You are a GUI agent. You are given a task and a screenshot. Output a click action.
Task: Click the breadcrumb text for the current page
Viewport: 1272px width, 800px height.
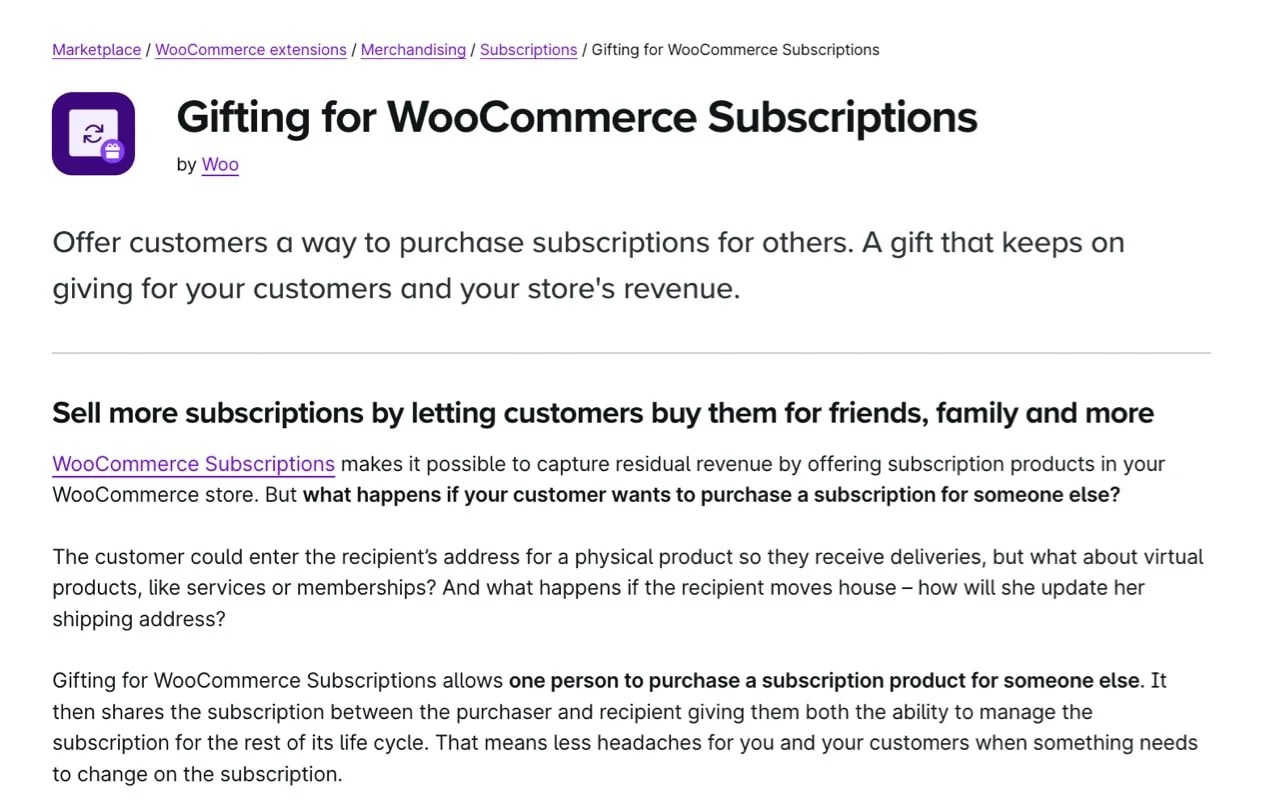tap(735, 49)
